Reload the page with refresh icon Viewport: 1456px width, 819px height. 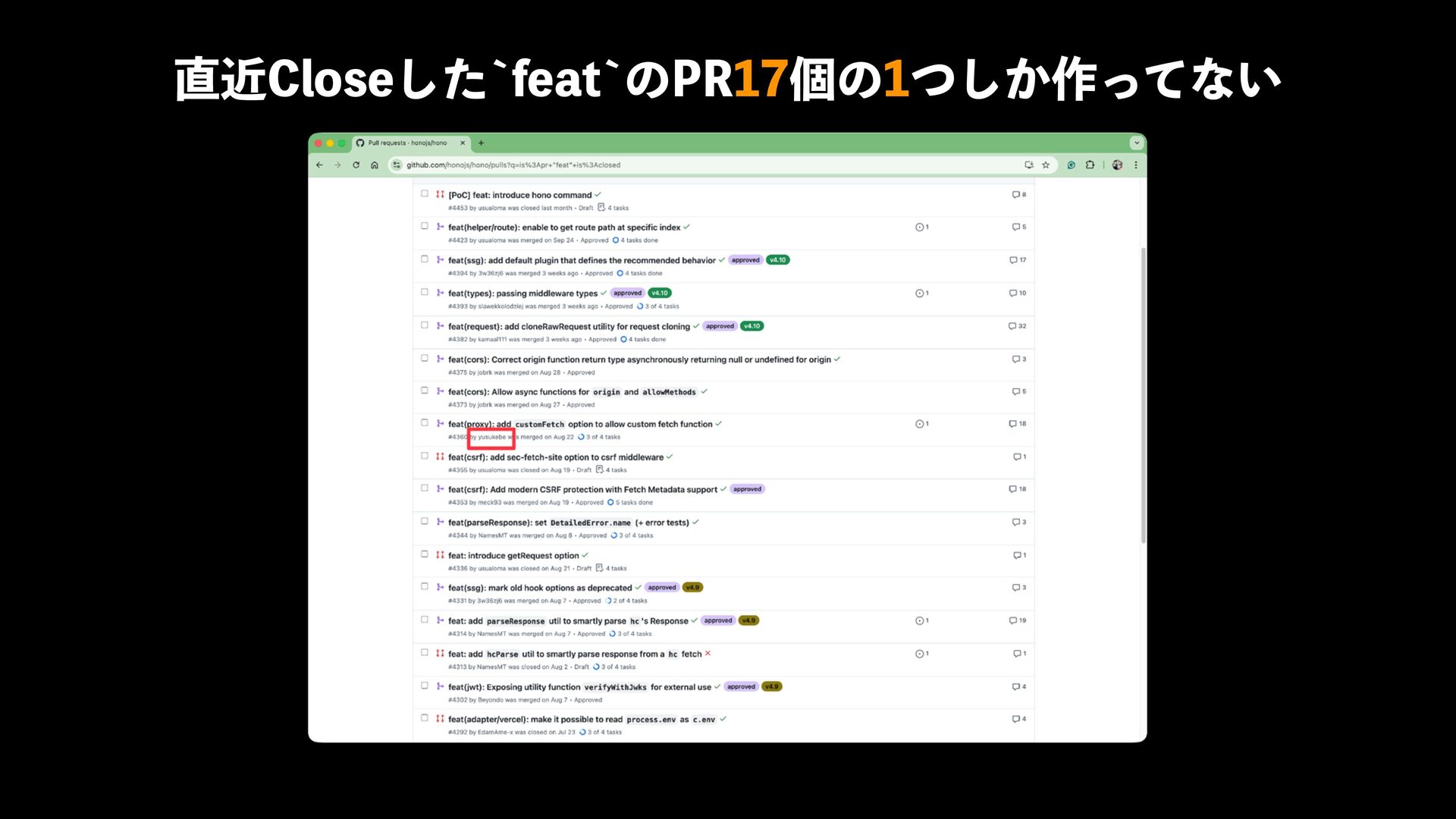(x=356, y=165)
